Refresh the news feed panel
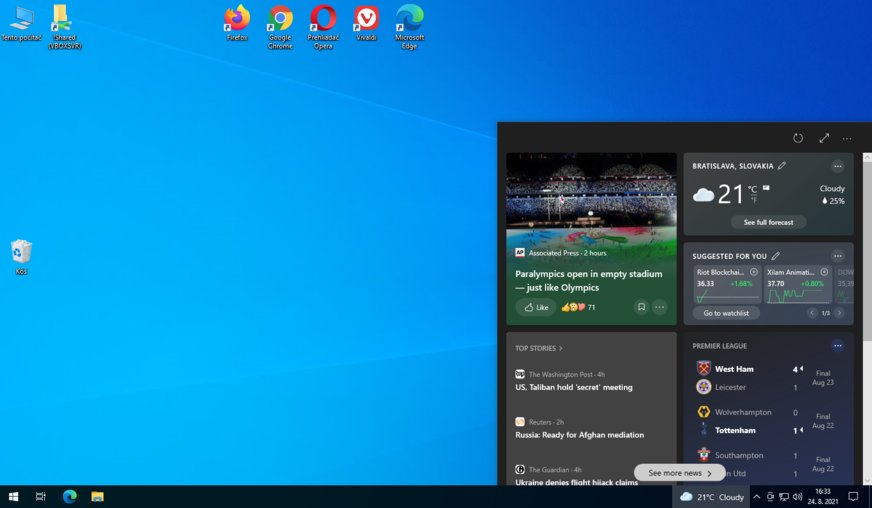 (798, 138)
